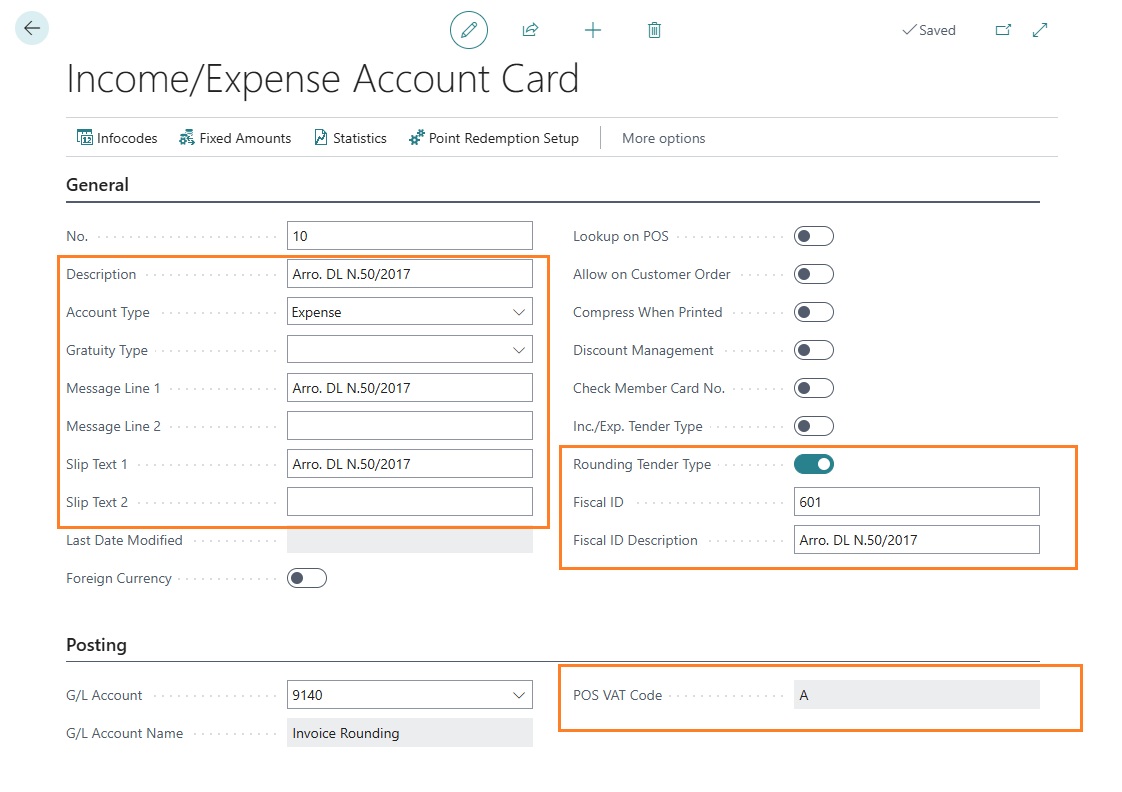The height and width of the screenshot is (792, 1122).
Task: Click the expand page arrows icon
Action: point(1040,30)
